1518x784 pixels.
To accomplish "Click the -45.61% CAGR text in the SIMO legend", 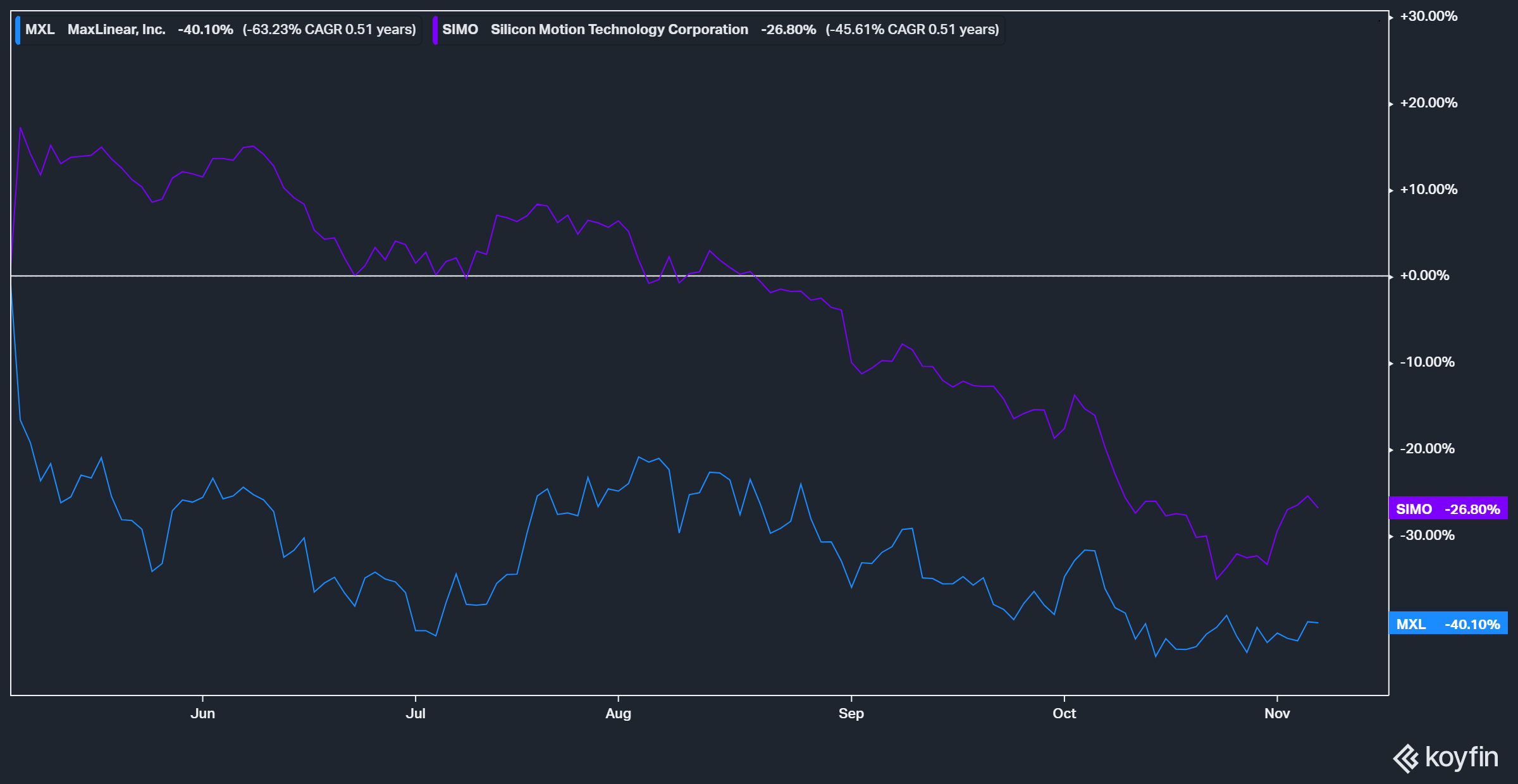I will [912, 30].
